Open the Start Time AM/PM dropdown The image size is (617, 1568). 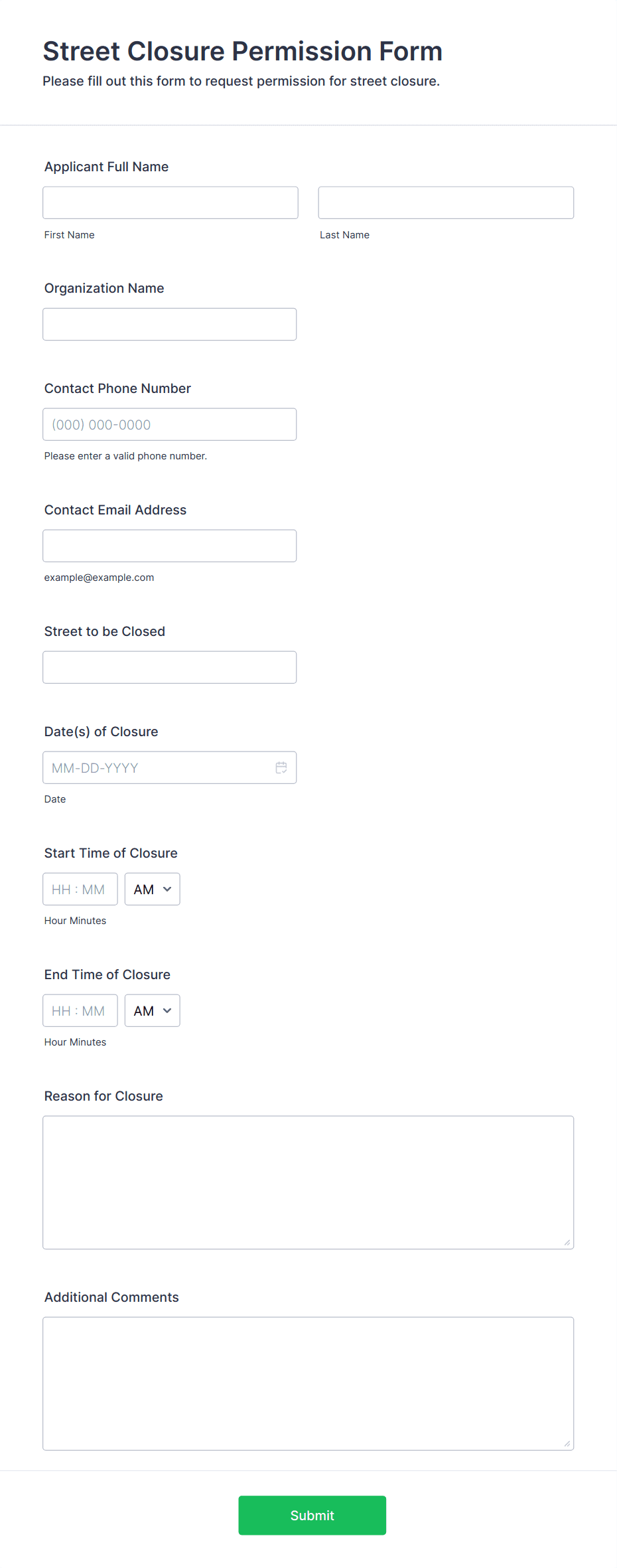pyautogui.click(x=153, y=889)
